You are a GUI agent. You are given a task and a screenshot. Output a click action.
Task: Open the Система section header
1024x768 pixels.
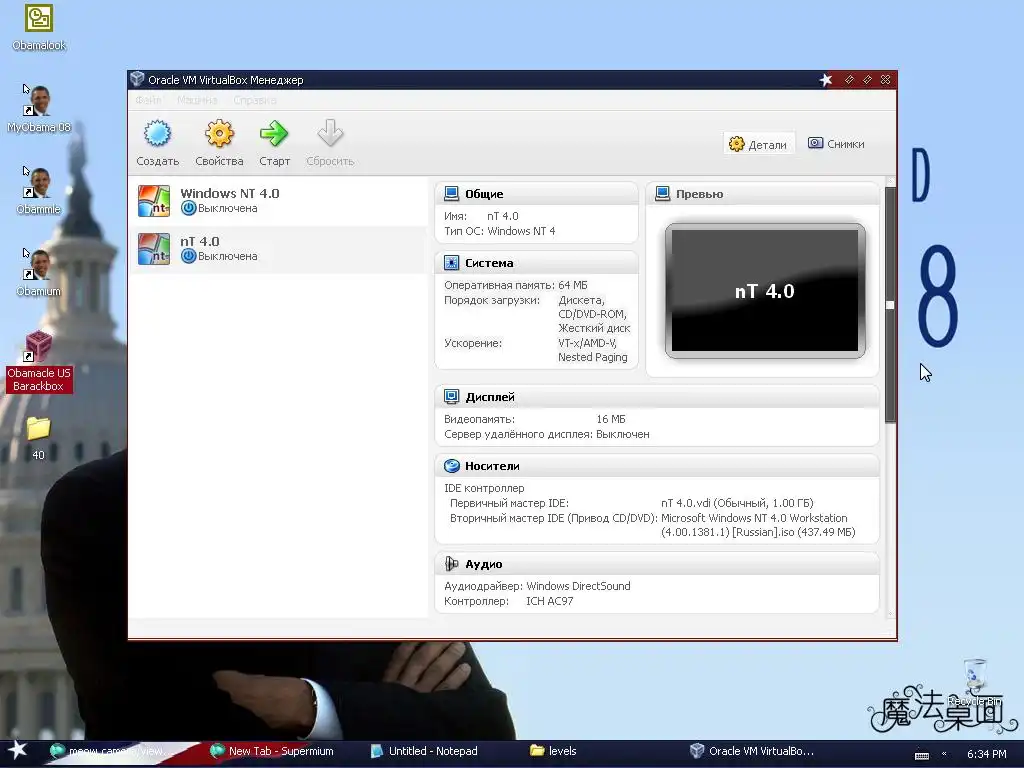536,263
